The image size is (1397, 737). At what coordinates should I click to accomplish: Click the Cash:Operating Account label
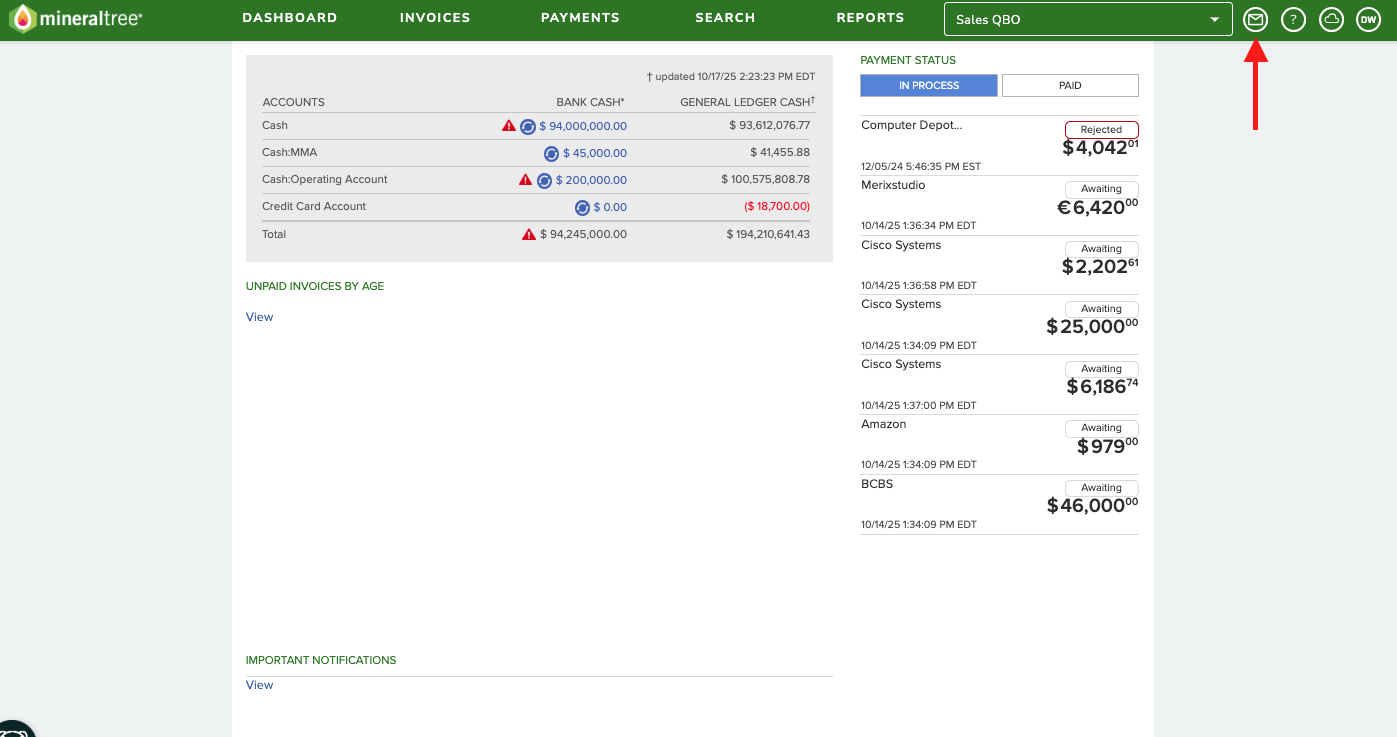coord(325,179)
